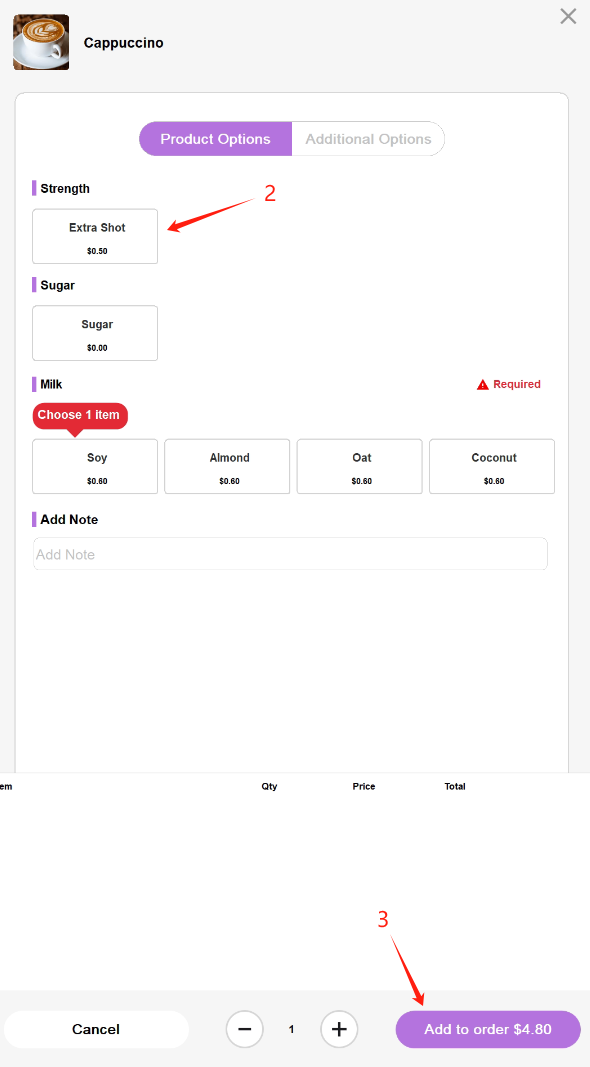Click the quantity value between steppers
Image resolution: width=590 pixels, height=1067 pixels.
click(291, 1030)
